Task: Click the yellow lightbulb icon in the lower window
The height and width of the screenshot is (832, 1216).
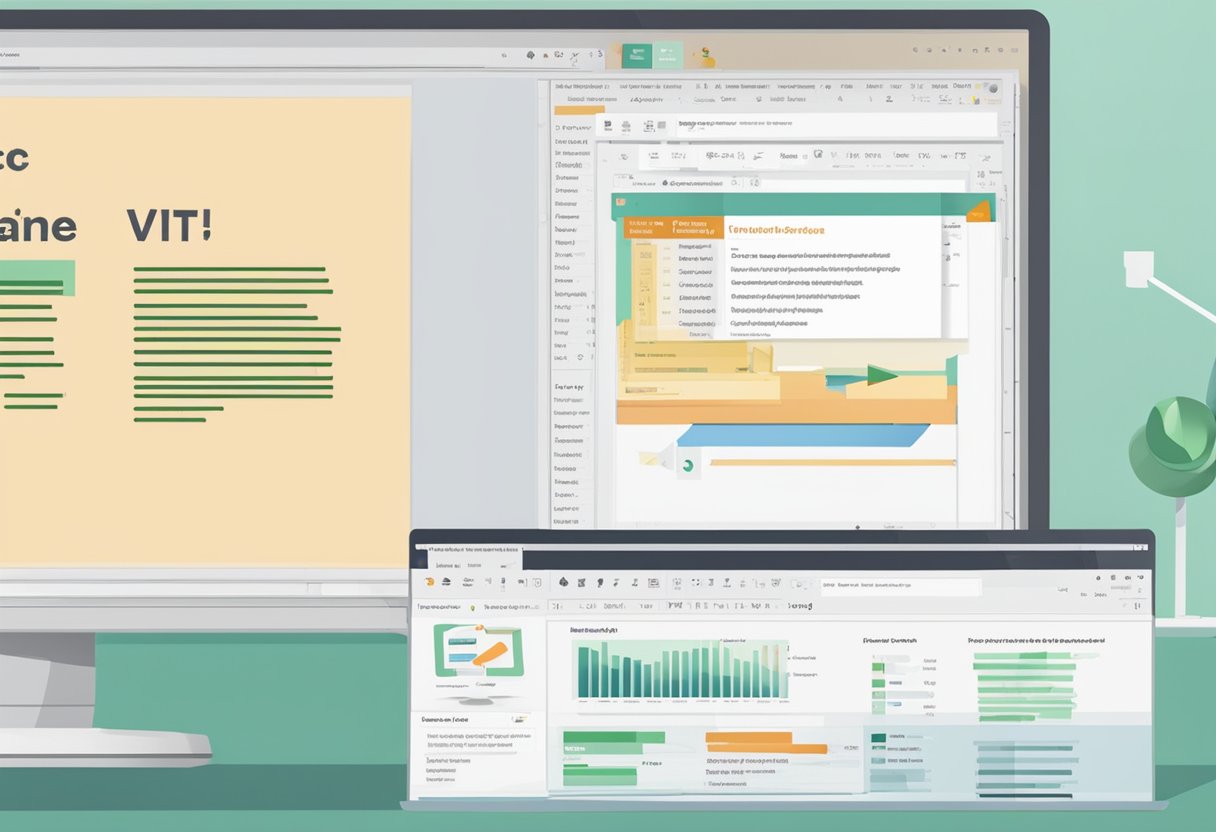Action: coord(471,606)
